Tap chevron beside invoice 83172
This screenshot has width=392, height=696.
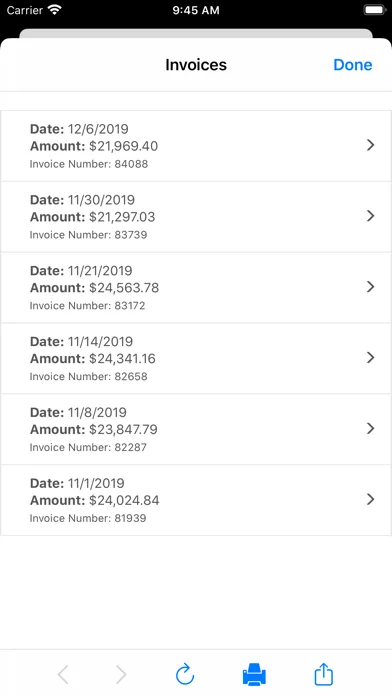[x=371, y=287]
